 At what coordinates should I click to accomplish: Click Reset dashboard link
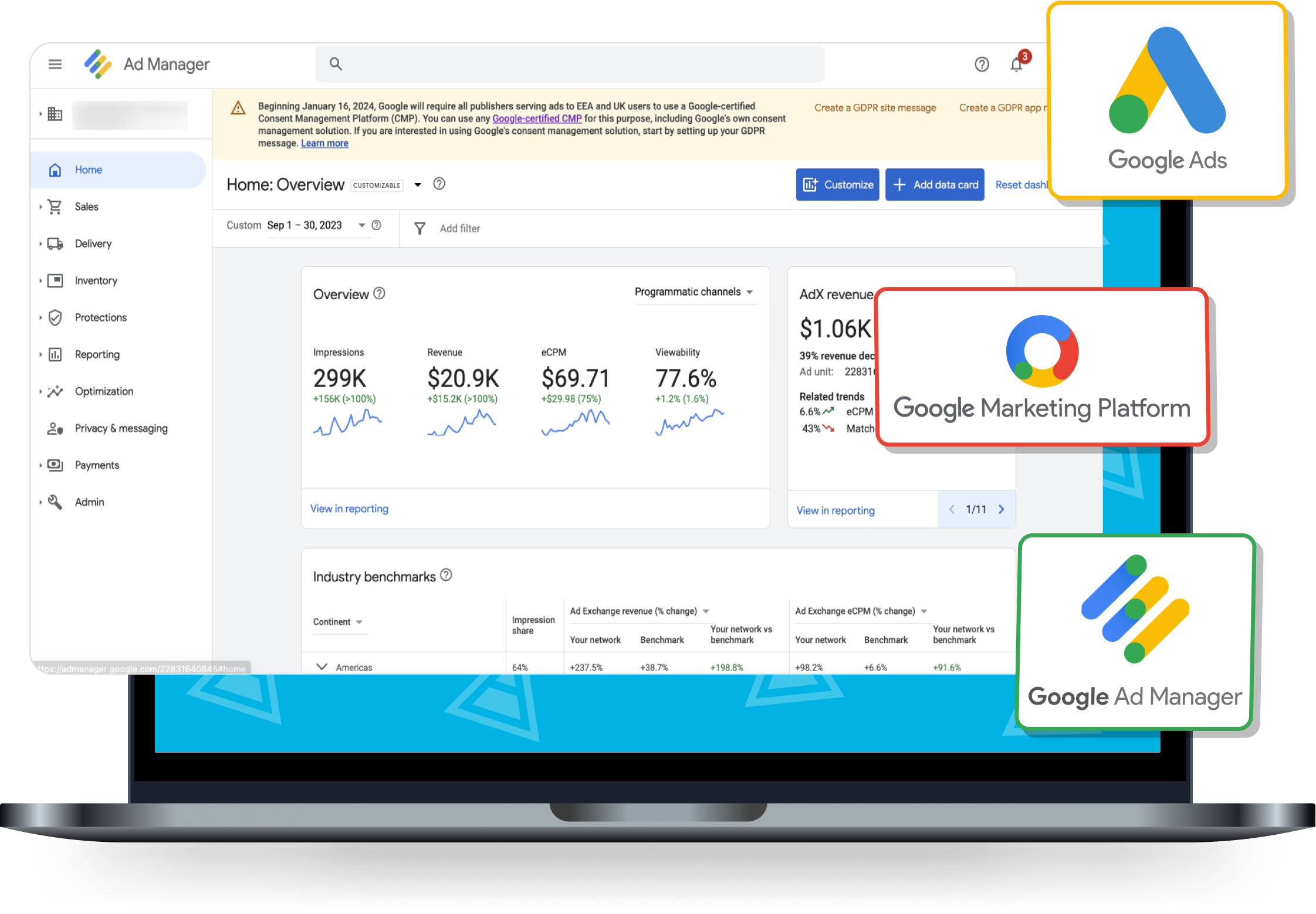1021,185
